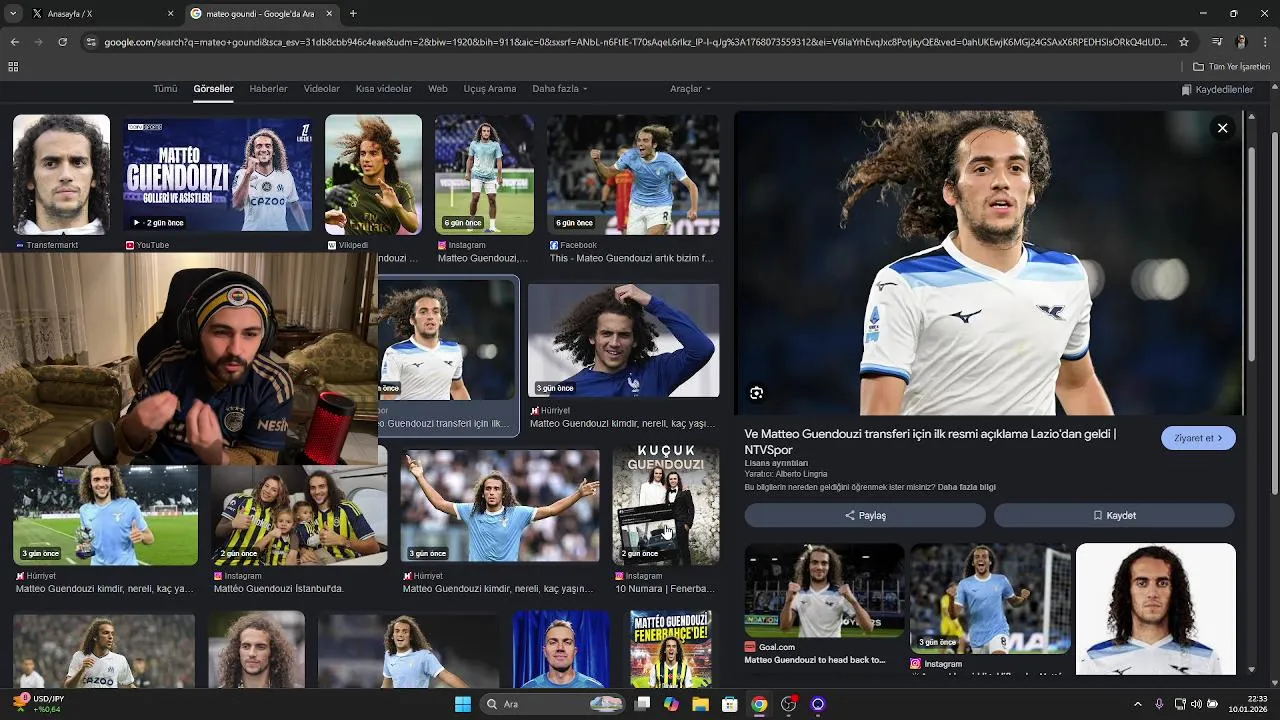Viewport: 1280px width, 720px height.
Task: Bookmark this page with the star icon
Action: [x=1184, y=42]
